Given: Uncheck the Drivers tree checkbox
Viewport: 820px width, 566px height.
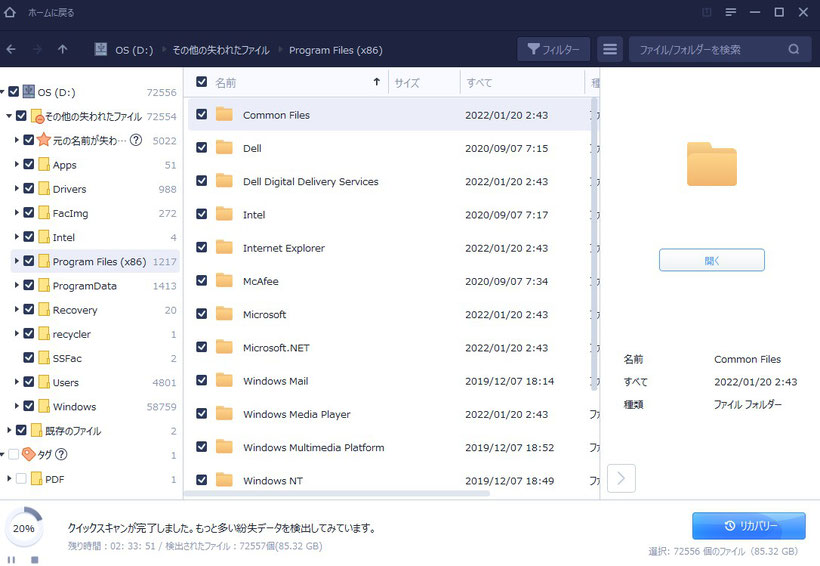Looking at the screenshot, I should 29,188.
